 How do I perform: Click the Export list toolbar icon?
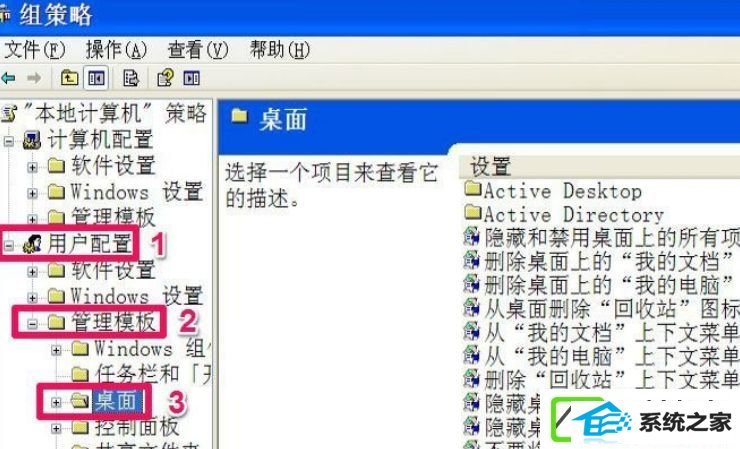pos(131,78)
